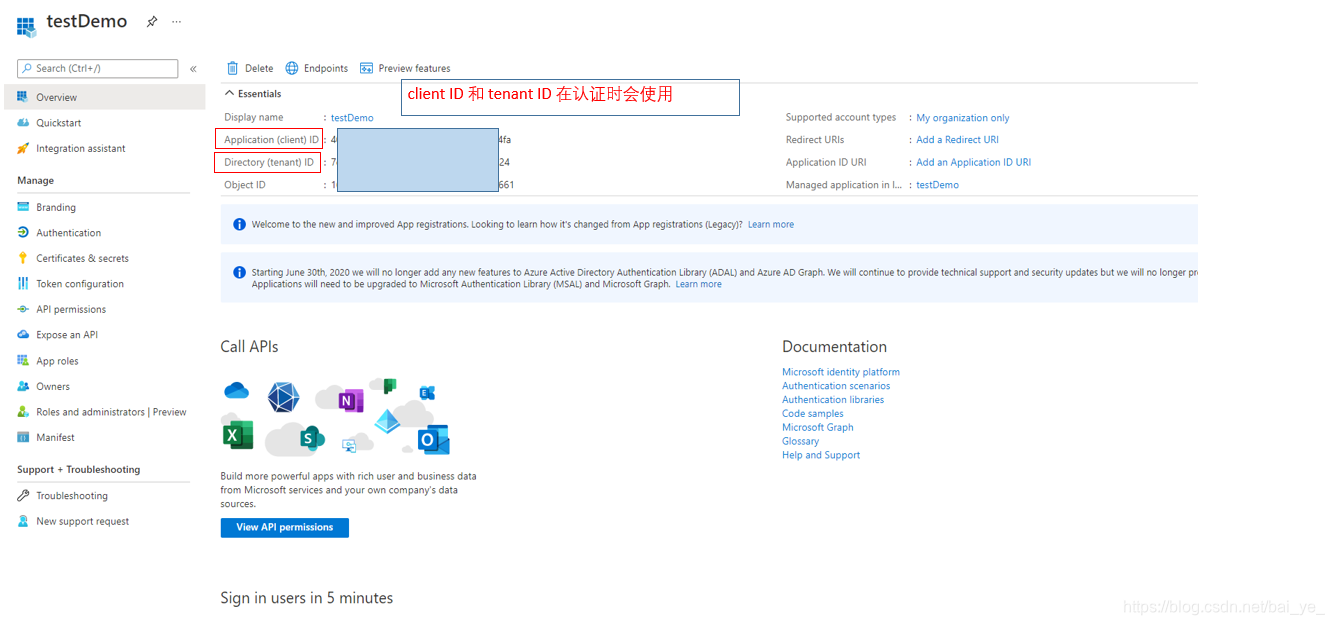
Task: Open Microsoft Graph documentation link
Action: 818,428
